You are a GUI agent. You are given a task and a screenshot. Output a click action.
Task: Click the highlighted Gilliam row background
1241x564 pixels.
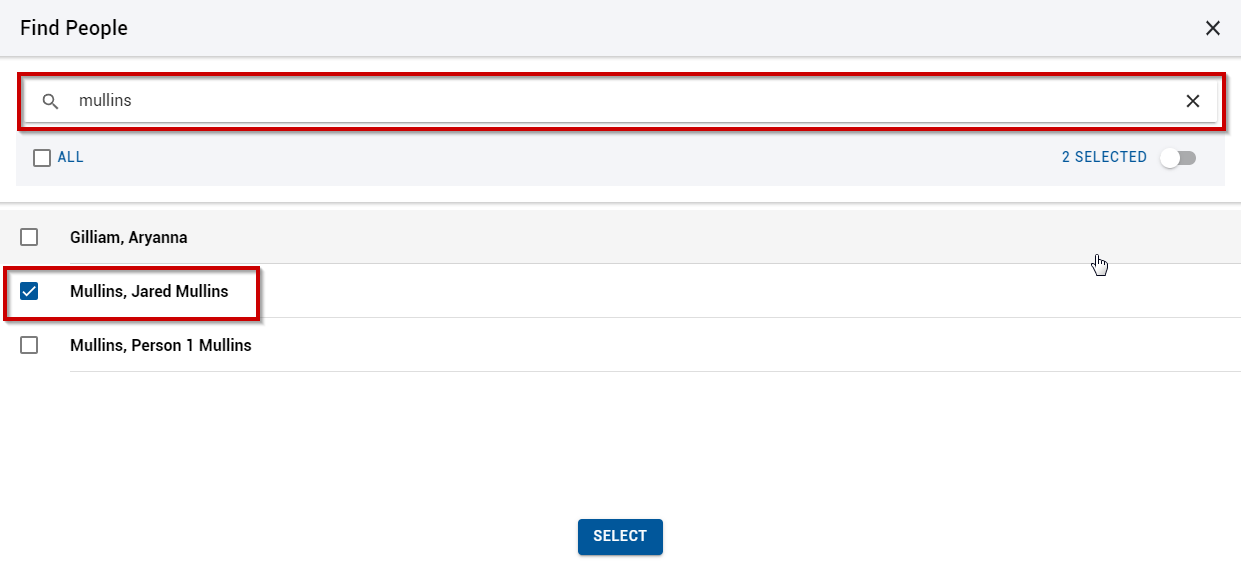(700, 237)
